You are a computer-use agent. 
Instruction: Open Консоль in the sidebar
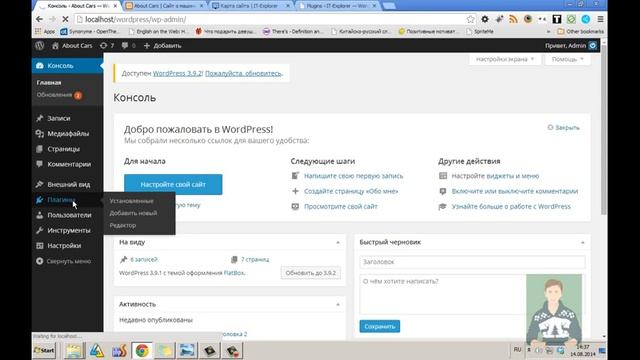pyautogui.click(x=67, y=65)
